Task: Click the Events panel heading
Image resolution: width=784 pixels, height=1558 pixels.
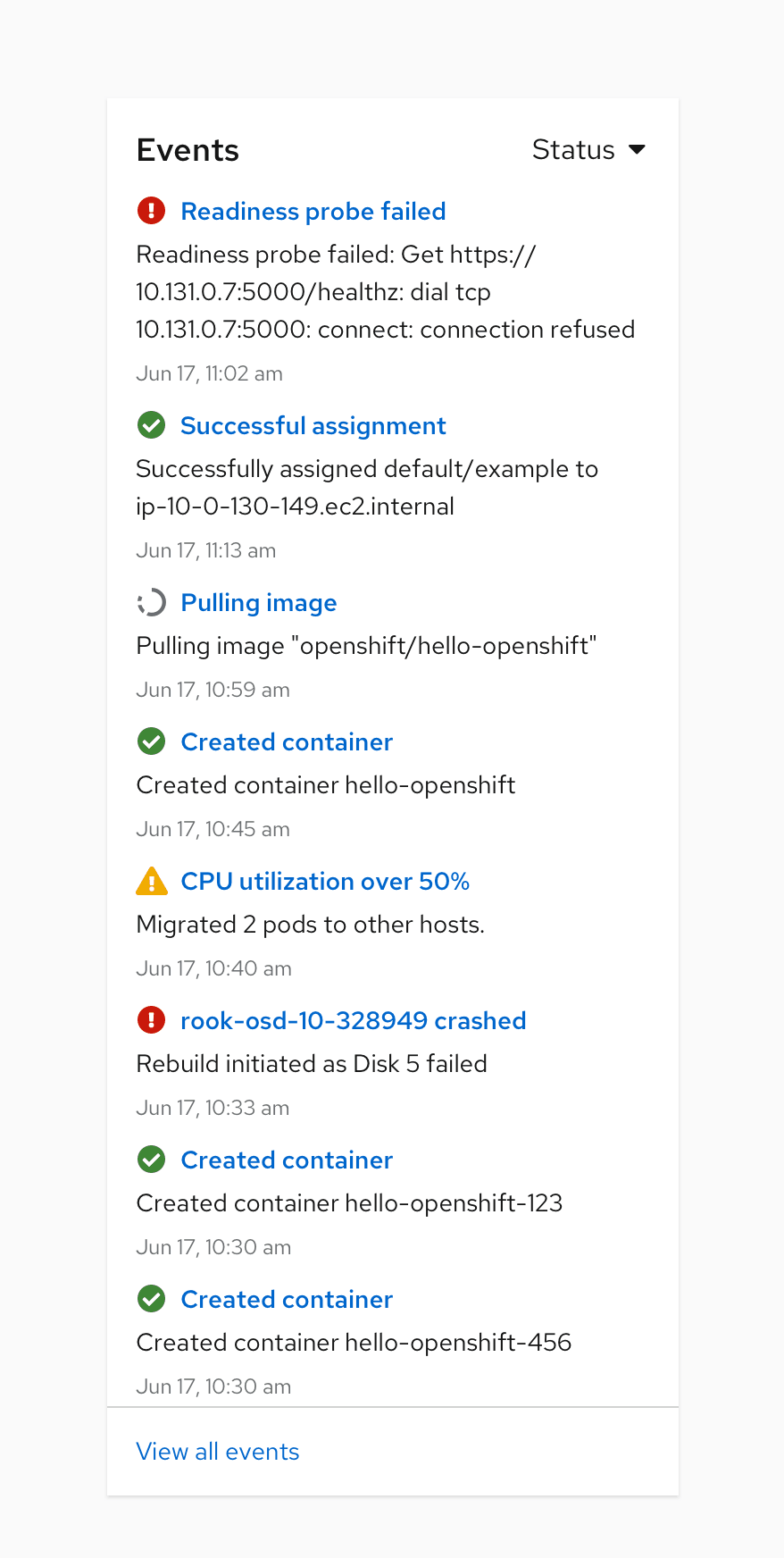Action: click(x=188, y=150)
